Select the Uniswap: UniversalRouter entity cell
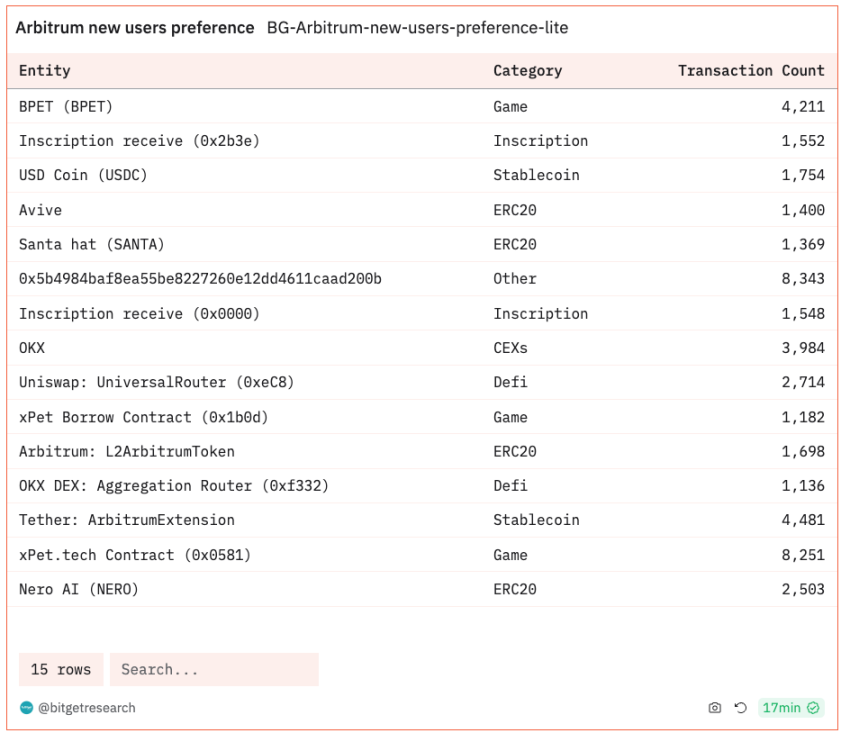Viewport: 841px width, 733px height. [x=156, y=382]
